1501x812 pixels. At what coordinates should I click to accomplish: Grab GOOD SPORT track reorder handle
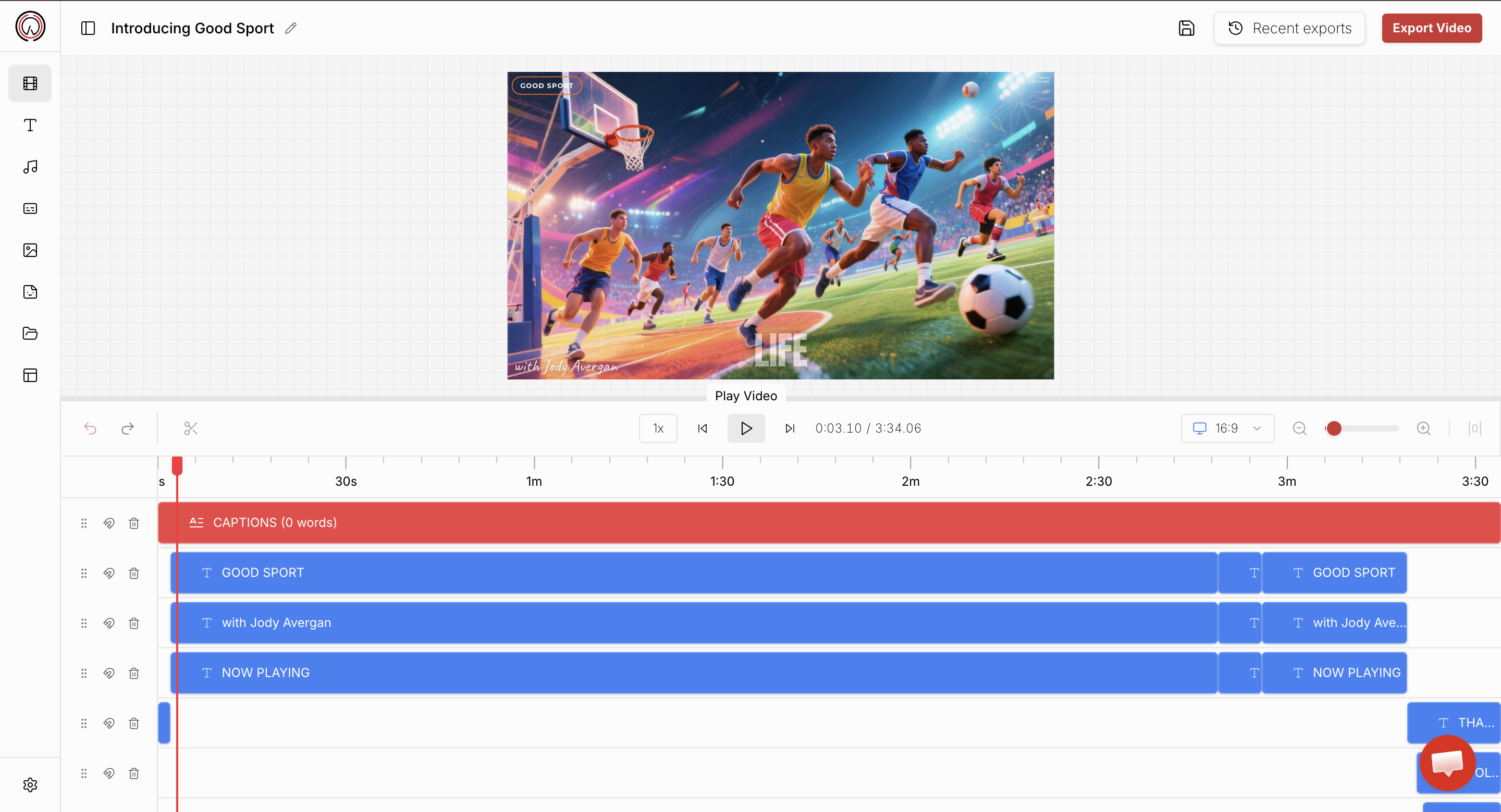pos(84,573)
